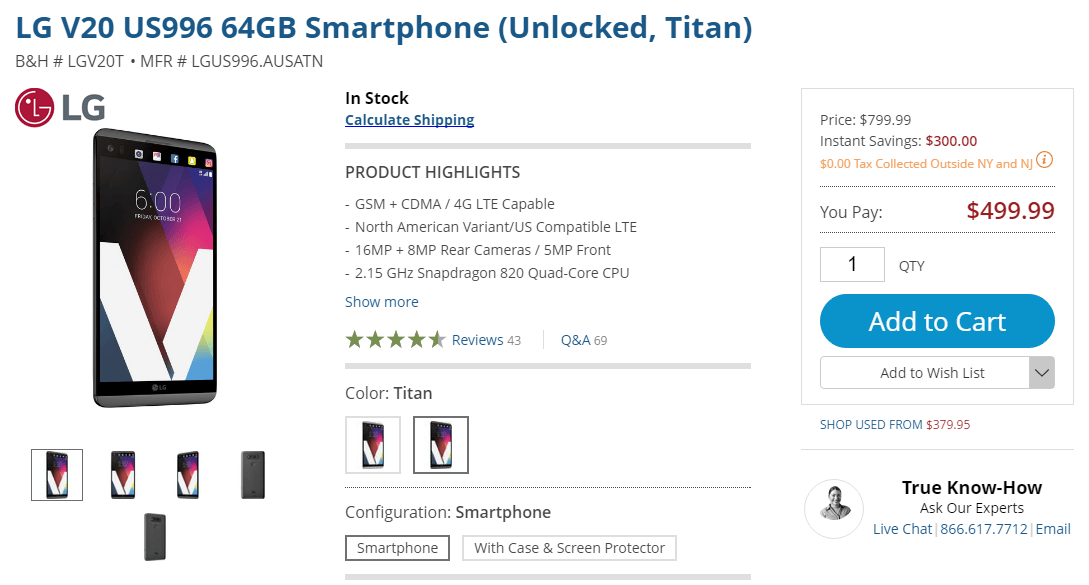Show the rear view thumbnail

coord(253,475)
